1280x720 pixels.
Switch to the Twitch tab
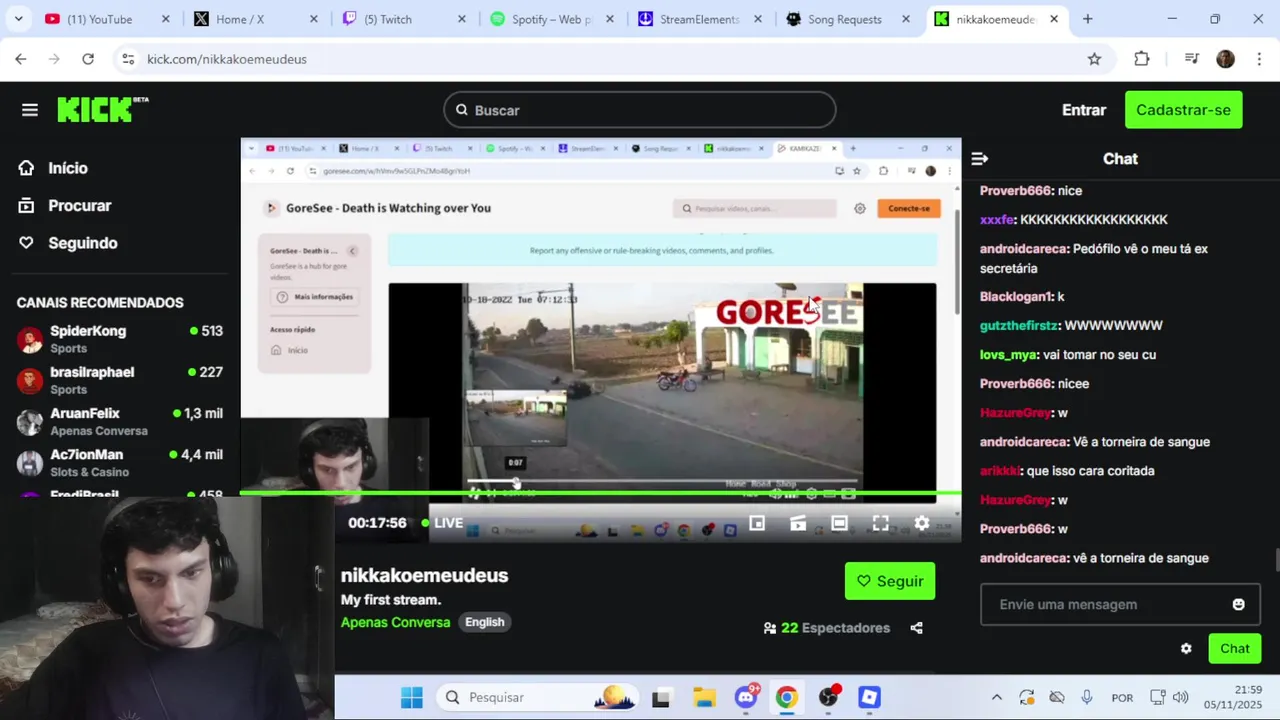coord(403,19)
